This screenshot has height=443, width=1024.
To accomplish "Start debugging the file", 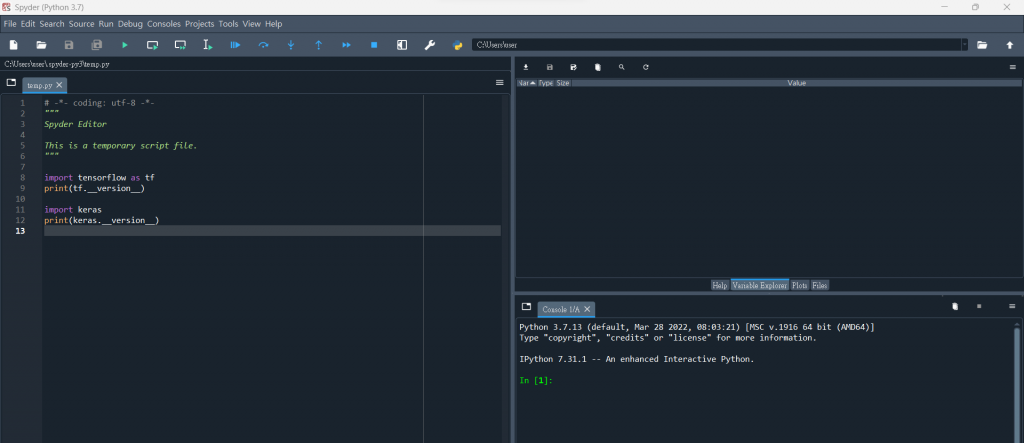I will coord(236,45).
